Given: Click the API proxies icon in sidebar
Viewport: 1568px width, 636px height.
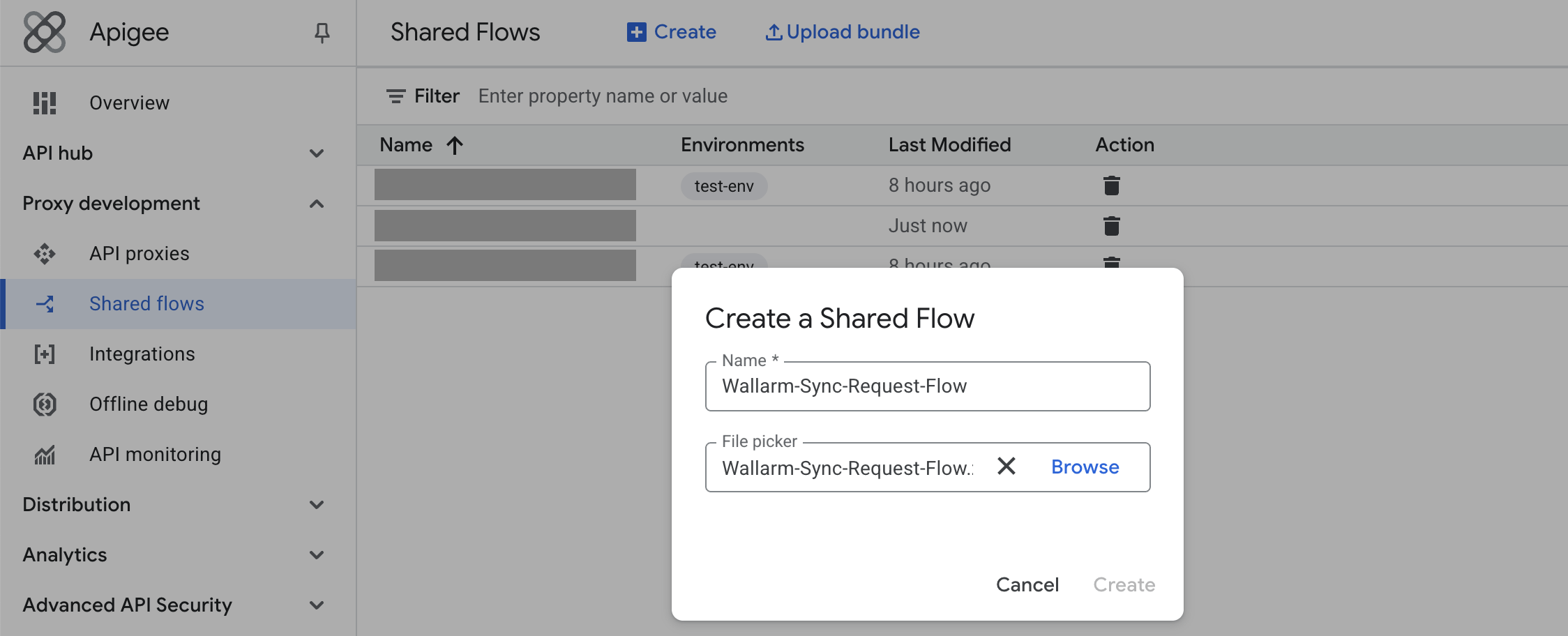Looking at the screenshot, I should 45,254.
